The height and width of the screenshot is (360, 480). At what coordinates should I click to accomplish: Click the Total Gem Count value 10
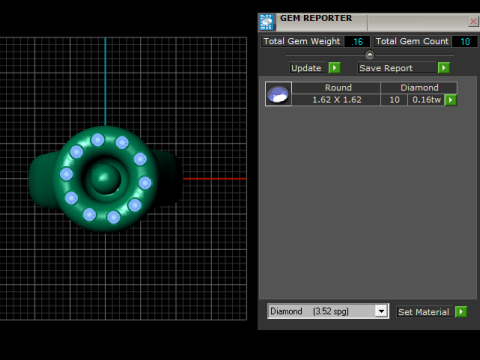(x=465, y=42)
